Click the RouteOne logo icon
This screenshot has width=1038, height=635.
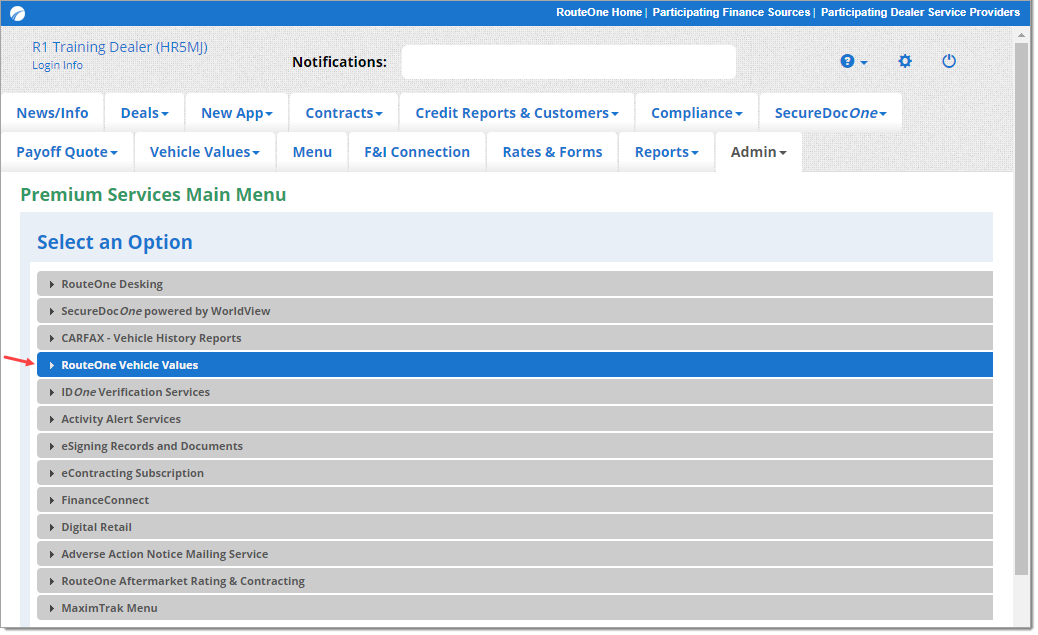point(17,13)
